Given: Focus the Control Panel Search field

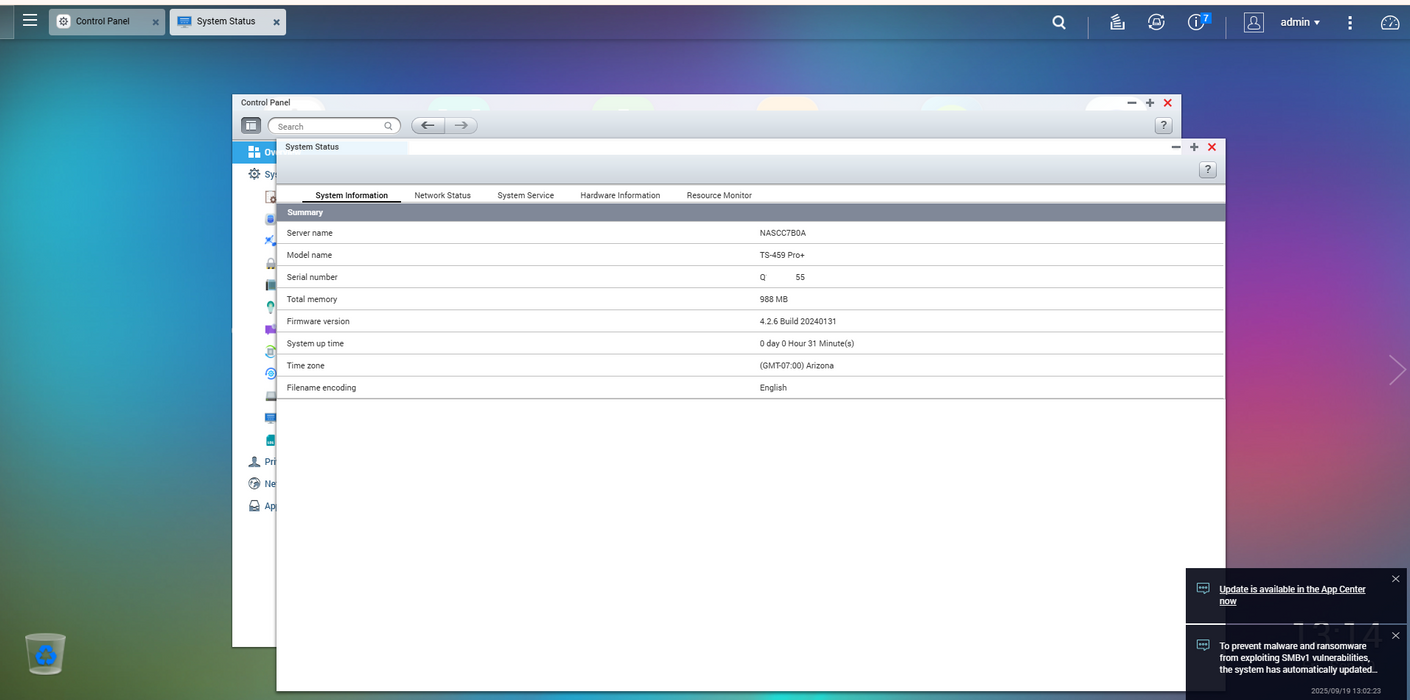Looking at the screenshot, I should coord(334,126).
